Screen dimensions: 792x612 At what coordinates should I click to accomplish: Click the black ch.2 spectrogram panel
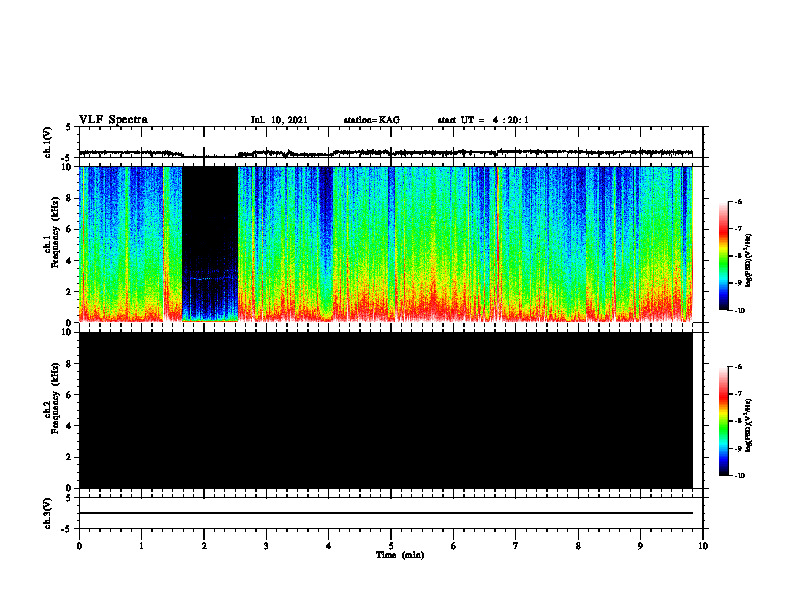pyautogui.click(x=386, y=410)
